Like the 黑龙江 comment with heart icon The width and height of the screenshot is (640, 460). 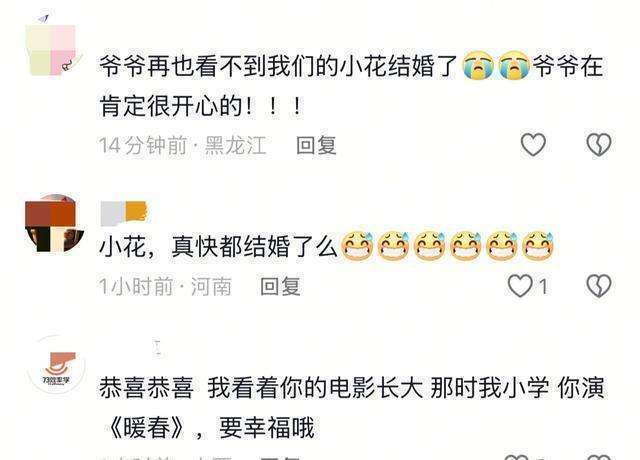coord(533,144)
